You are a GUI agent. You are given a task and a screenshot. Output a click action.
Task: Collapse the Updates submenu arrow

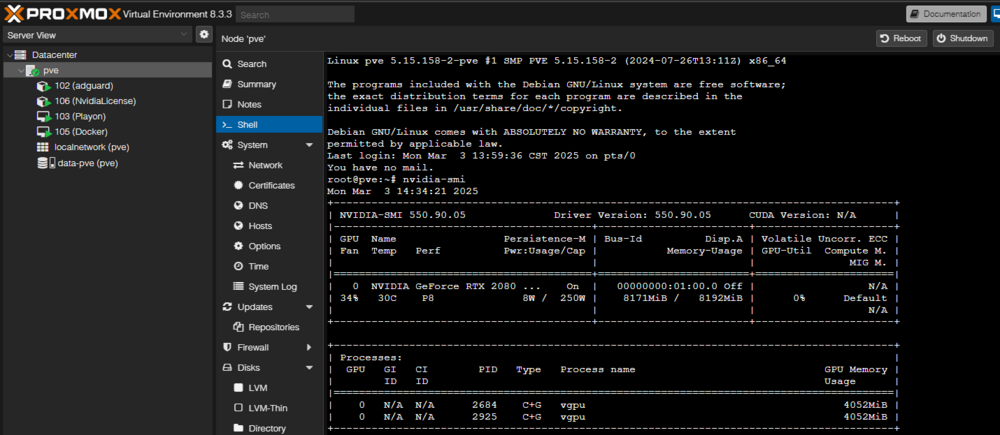[x=309, y=307]
